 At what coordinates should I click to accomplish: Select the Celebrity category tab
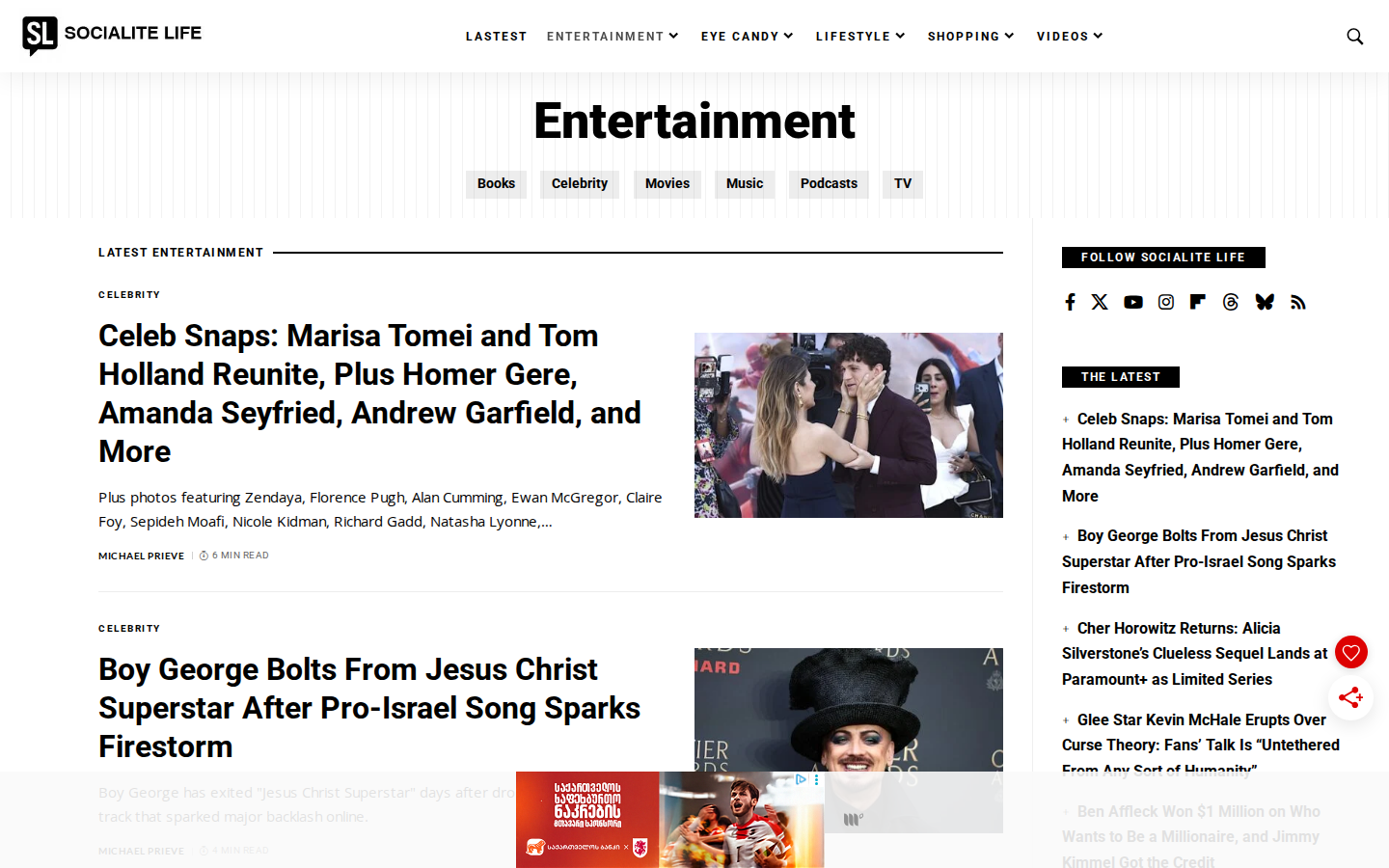tap(580, 184)
